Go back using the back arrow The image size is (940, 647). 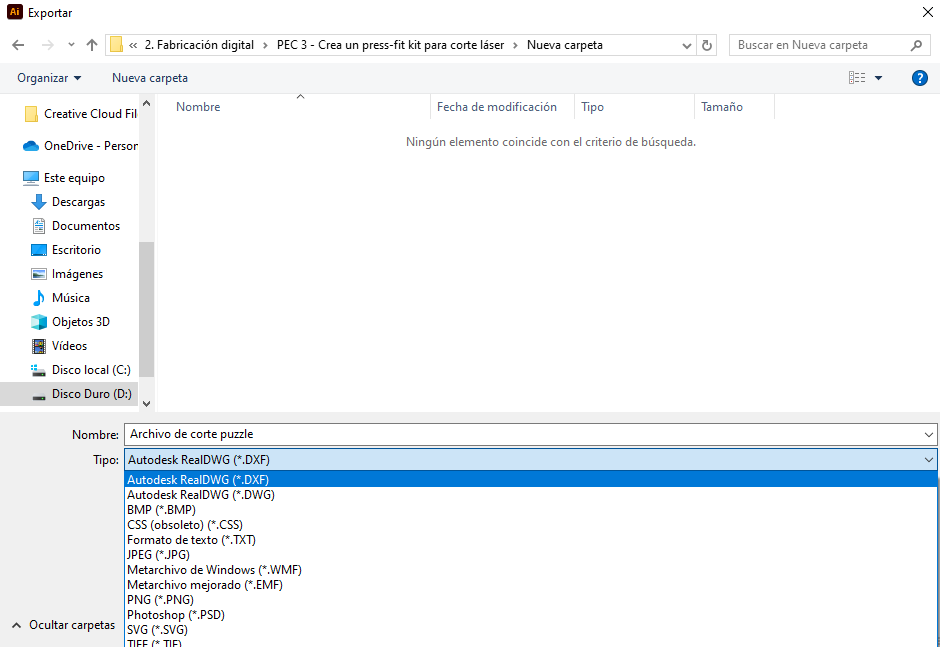(19, 45)
